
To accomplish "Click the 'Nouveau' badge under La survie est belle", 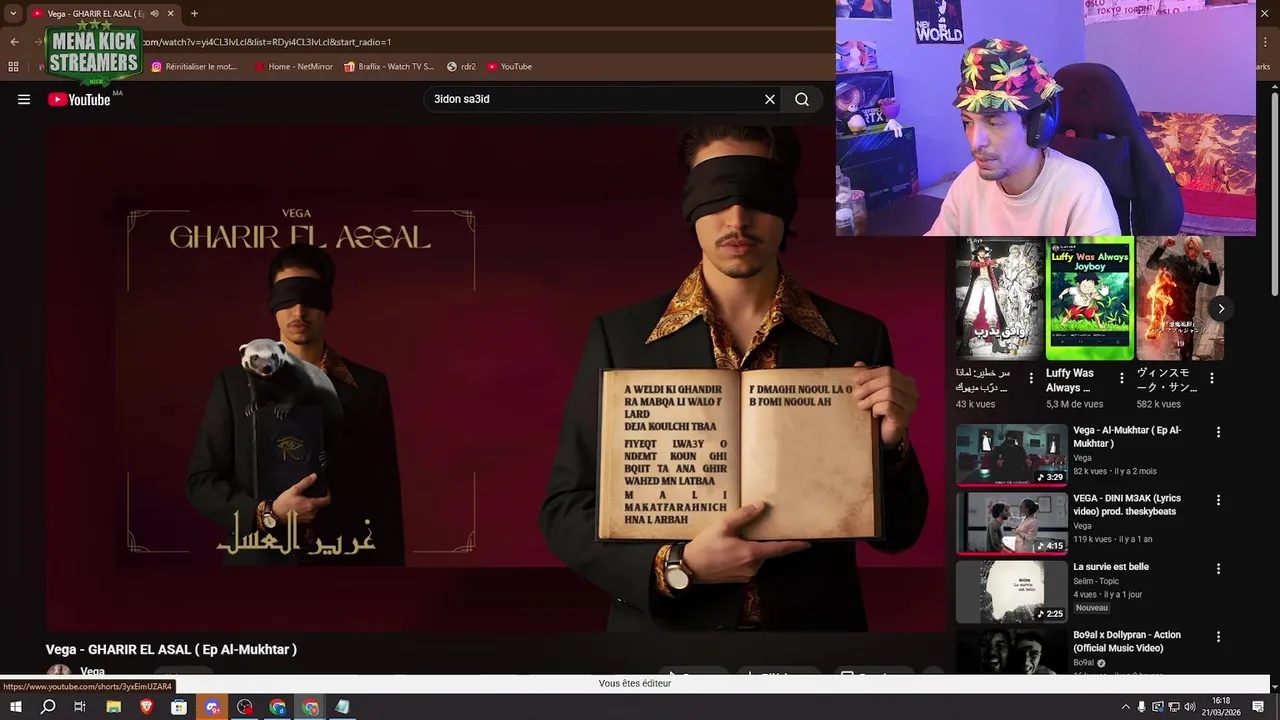I will click(1092, 608).
